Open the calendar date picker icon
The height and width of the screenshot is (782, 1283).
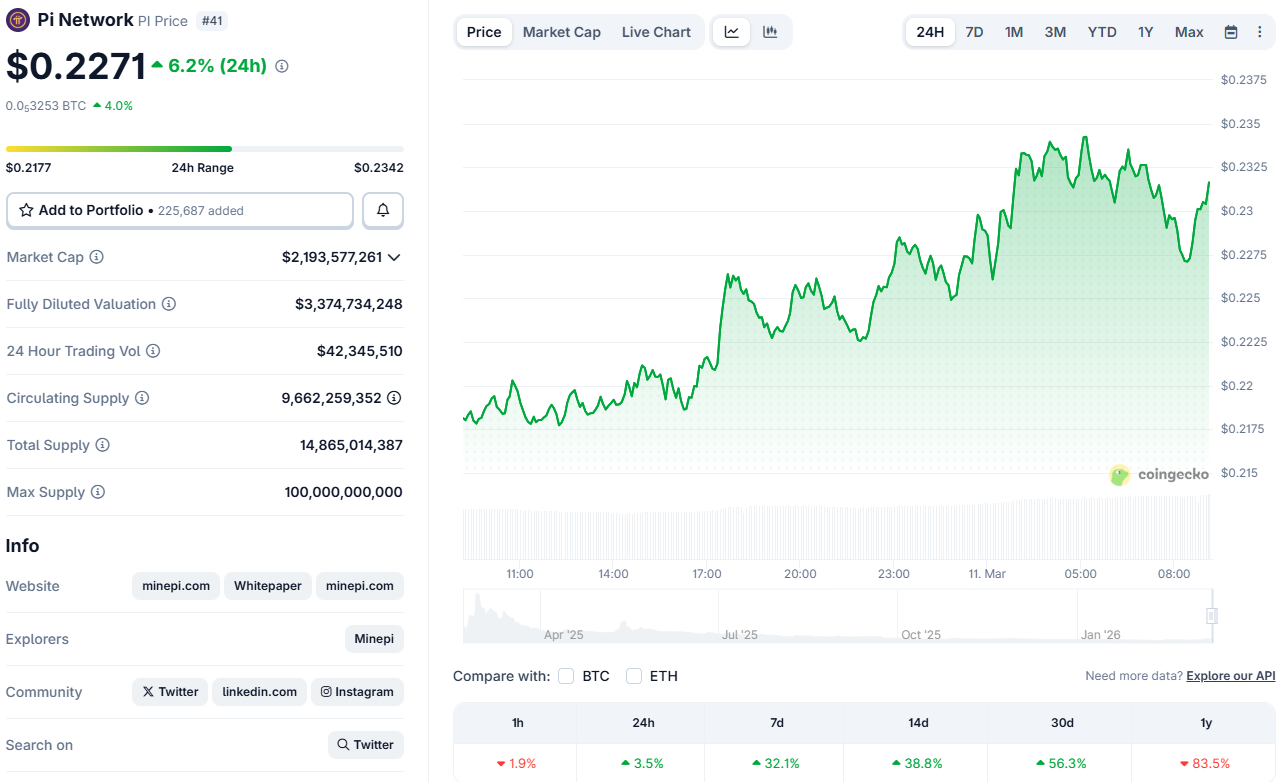click(x=1230, y=31)
